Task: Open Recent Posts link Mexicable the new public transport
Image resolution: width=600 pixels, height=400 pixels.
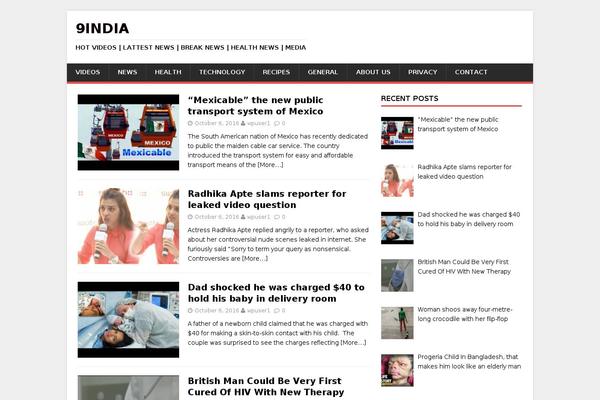Action: (x=458, y=124)
